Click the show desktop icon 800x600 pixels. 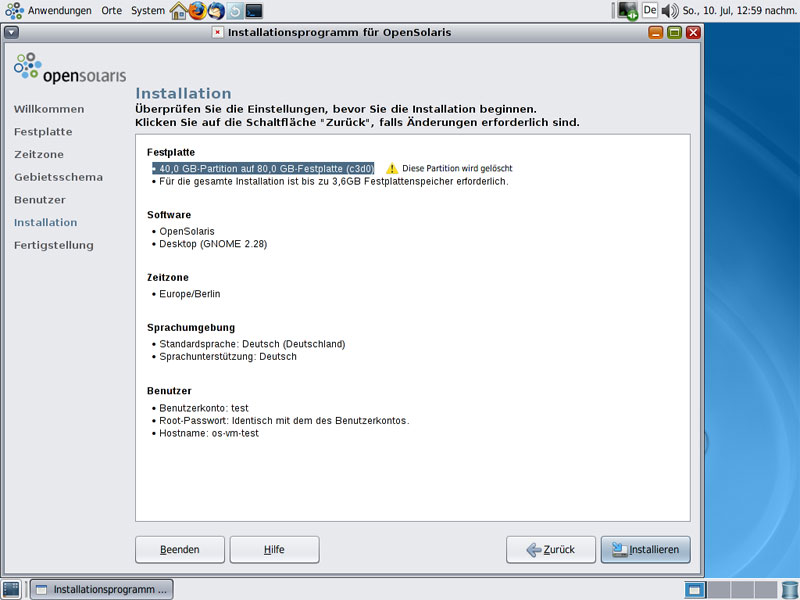(x=11, y=589)
